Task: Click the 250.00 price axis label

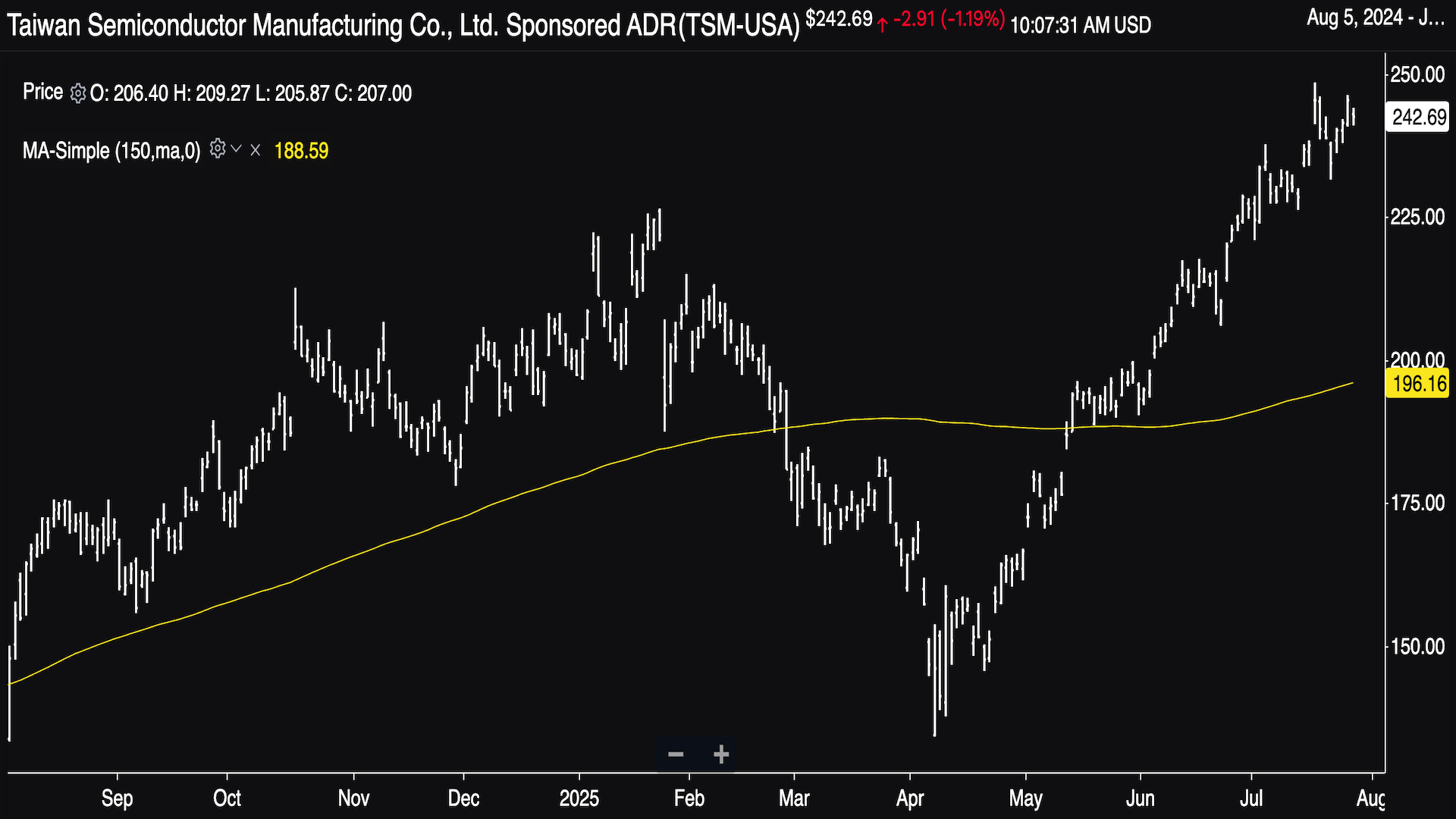Action: coord(1417,74)
